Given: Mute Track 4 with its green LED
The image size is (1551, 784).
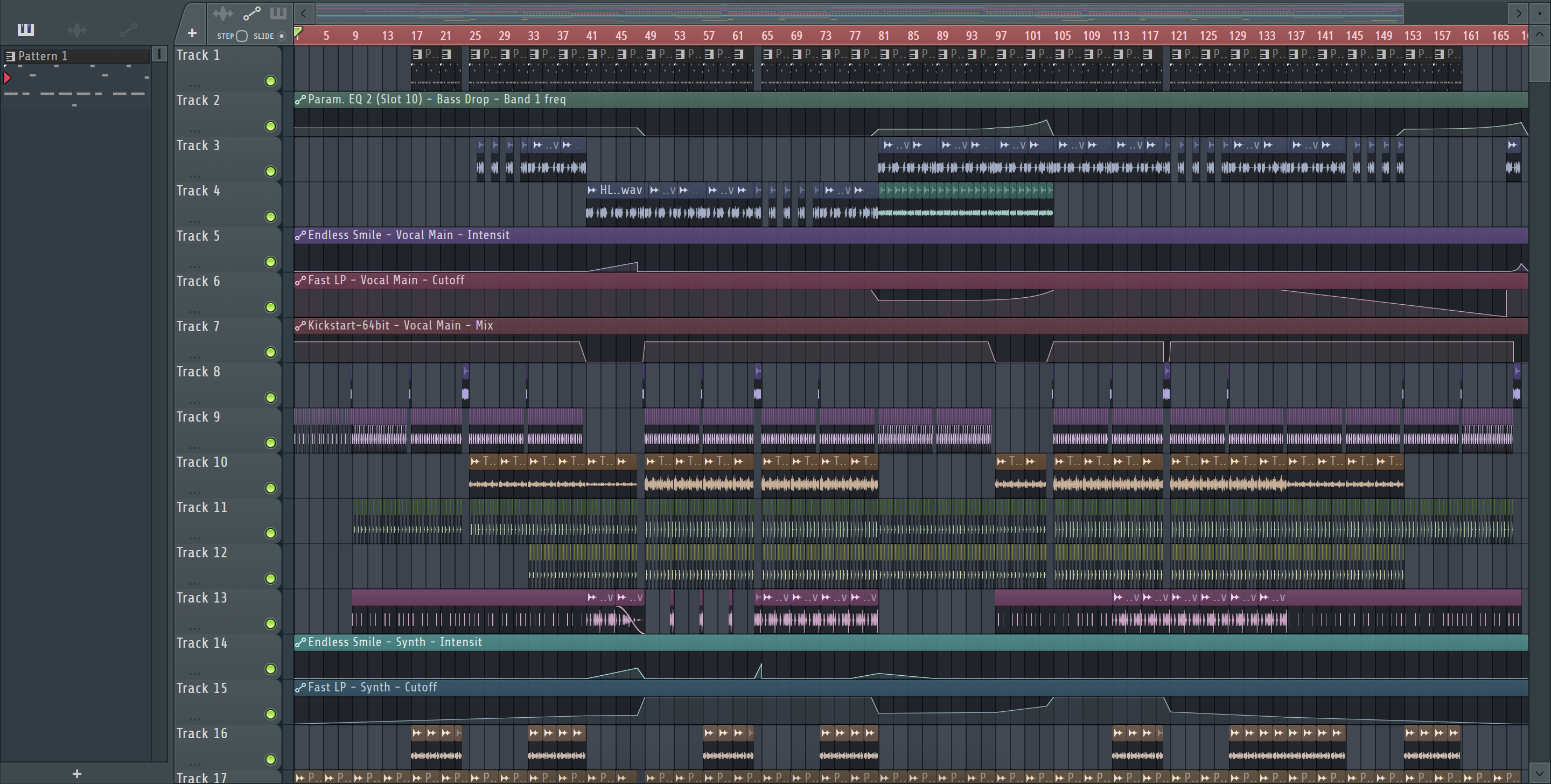Looking at the screenshot, I should (270, 217).
